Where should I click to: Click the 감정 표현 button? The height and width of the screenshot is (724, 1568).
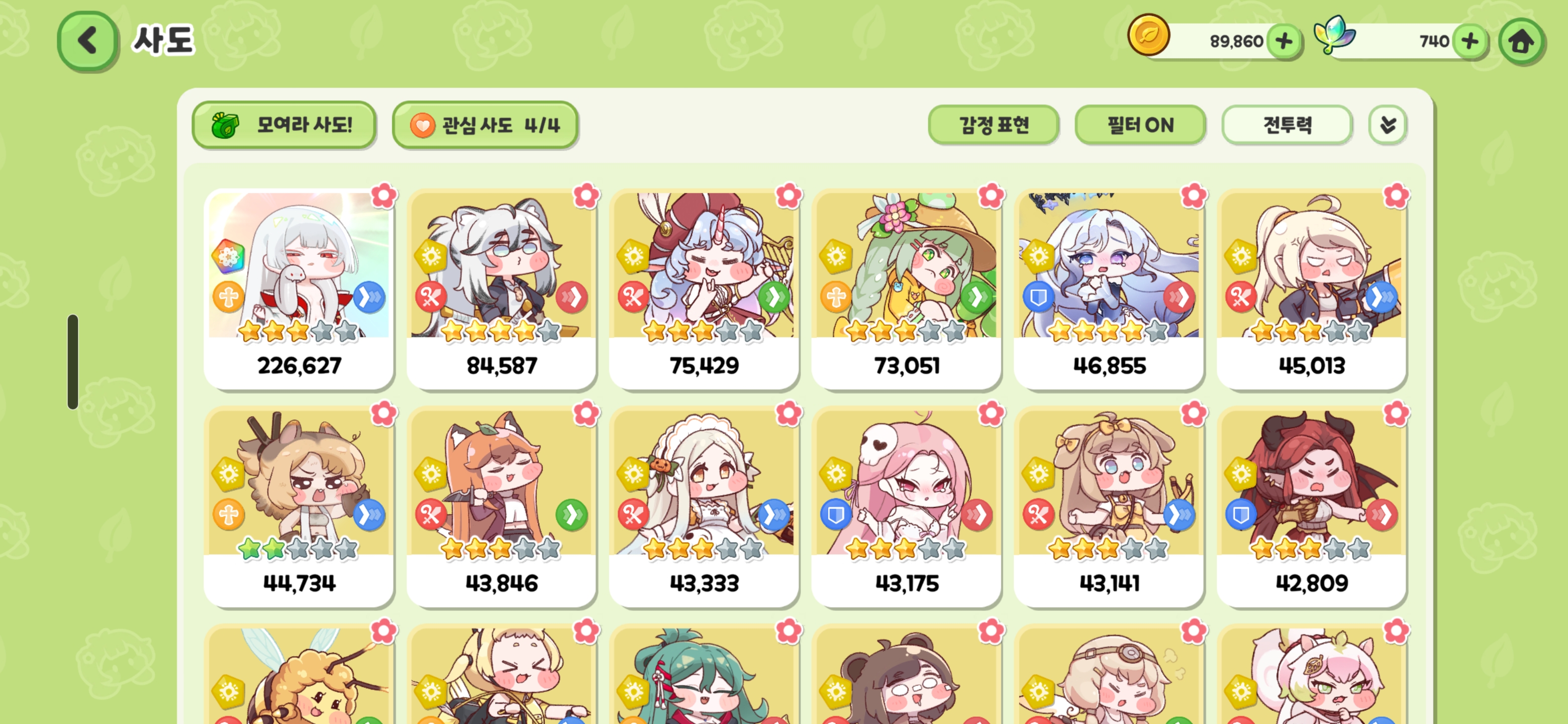click(994, 125)
